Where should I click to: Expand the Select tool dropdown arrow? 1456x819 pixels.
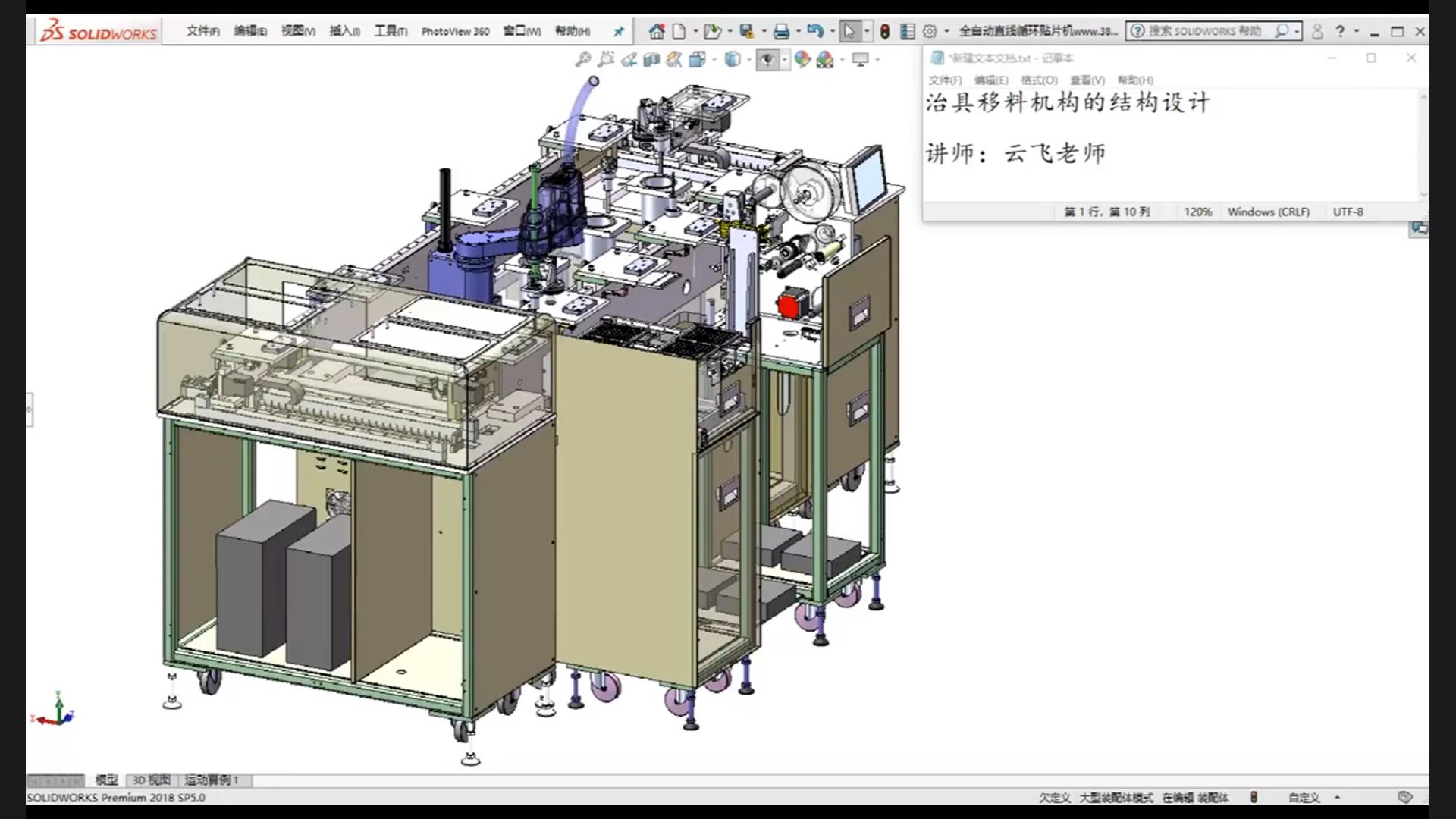click(867, 31)
